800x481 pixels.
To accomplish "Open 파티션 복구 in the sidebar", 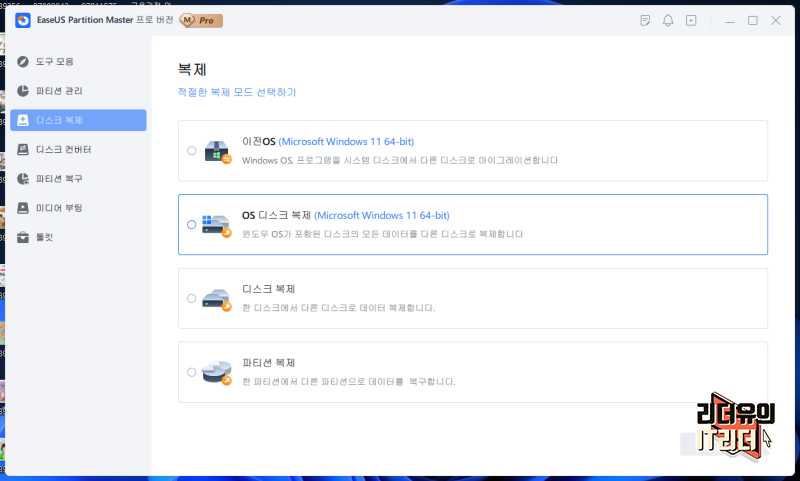I will point(78,179).
